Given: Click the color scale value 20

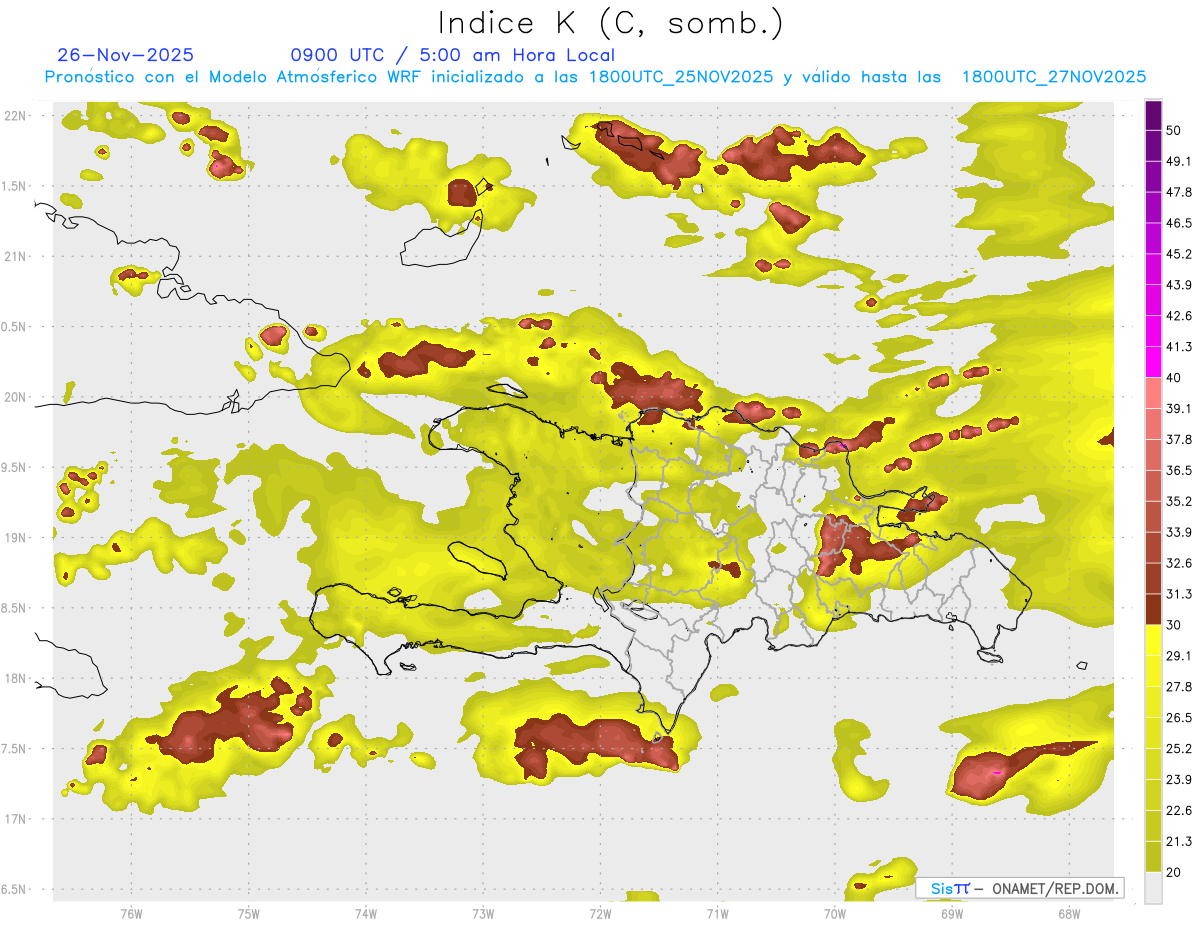Looking at the screenshot, I should tap(1174, 873).
